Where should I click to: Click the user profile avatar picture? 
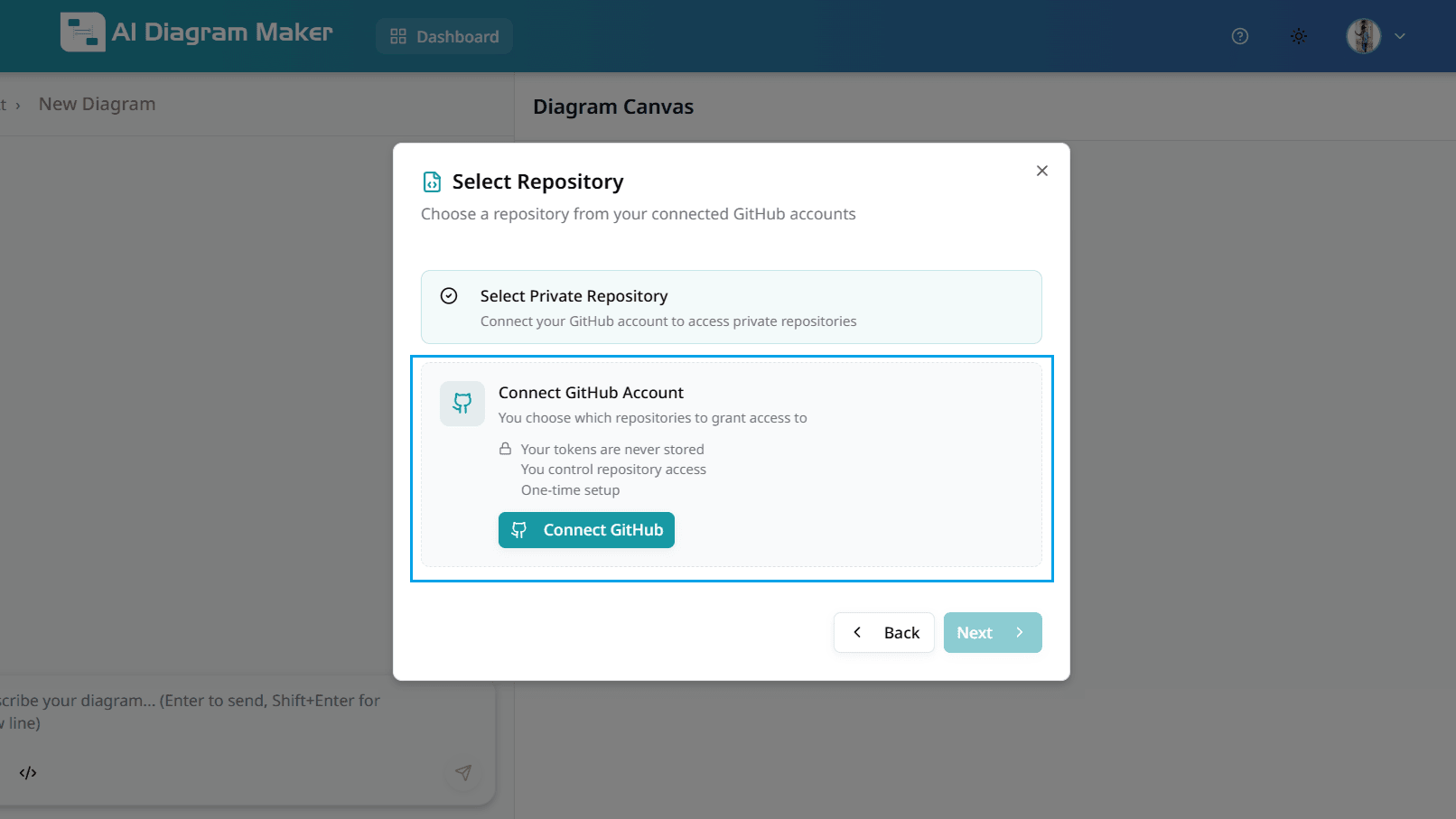pos(1363,36)
